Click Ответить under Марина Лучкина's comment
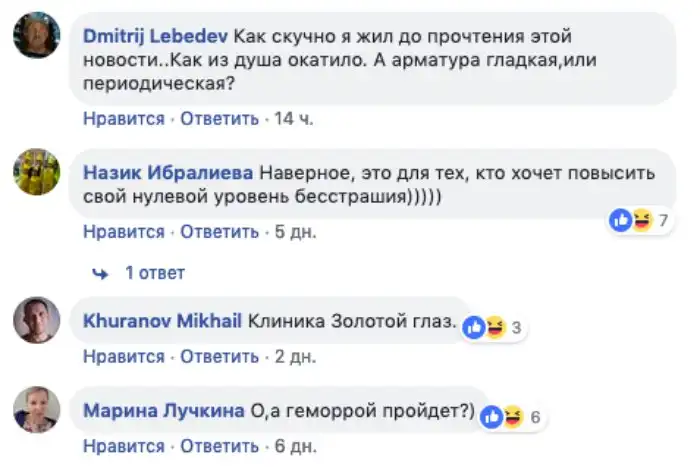The height and width of the screenshot is (467, 700). [x=219, y=445]
